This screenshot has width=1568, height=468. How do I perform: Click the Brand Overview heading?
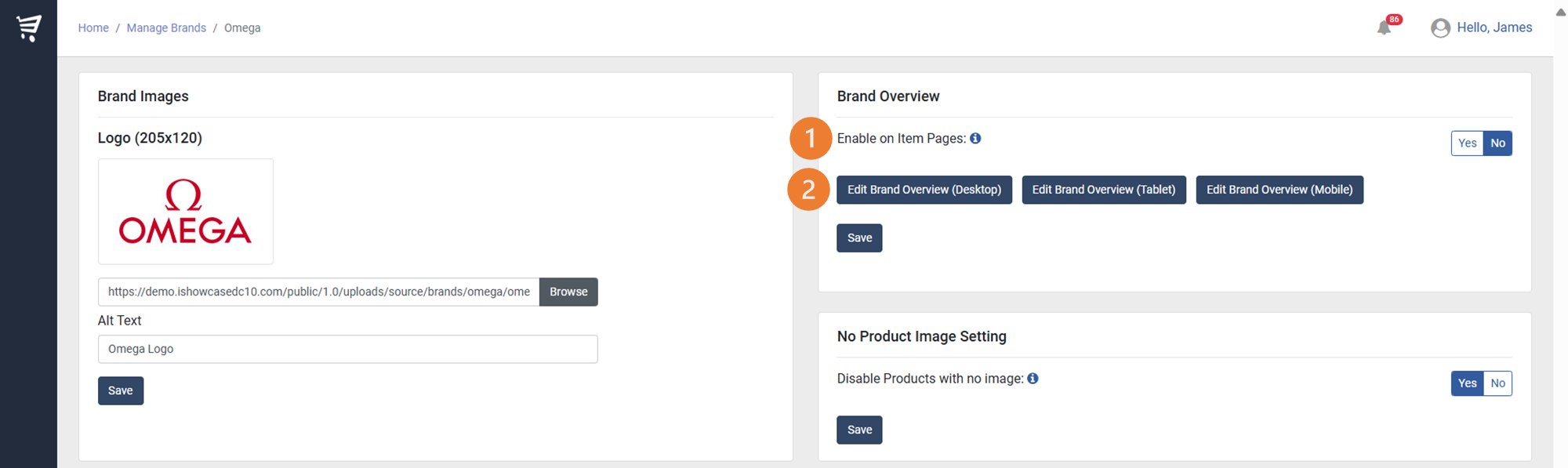pos(888,96)
